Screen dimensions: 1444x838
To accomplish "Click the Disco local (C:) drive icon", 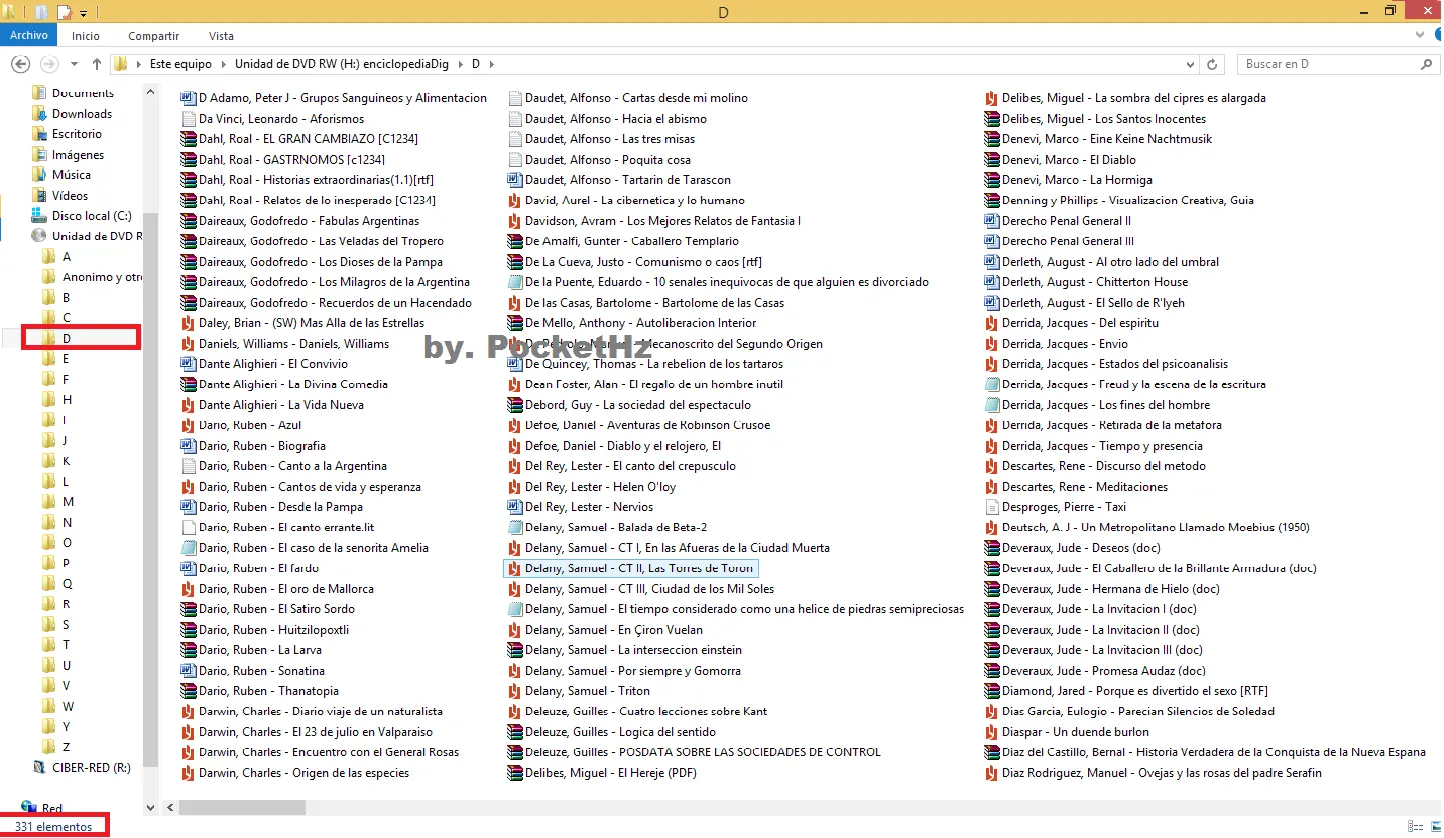I will point(40,216).
